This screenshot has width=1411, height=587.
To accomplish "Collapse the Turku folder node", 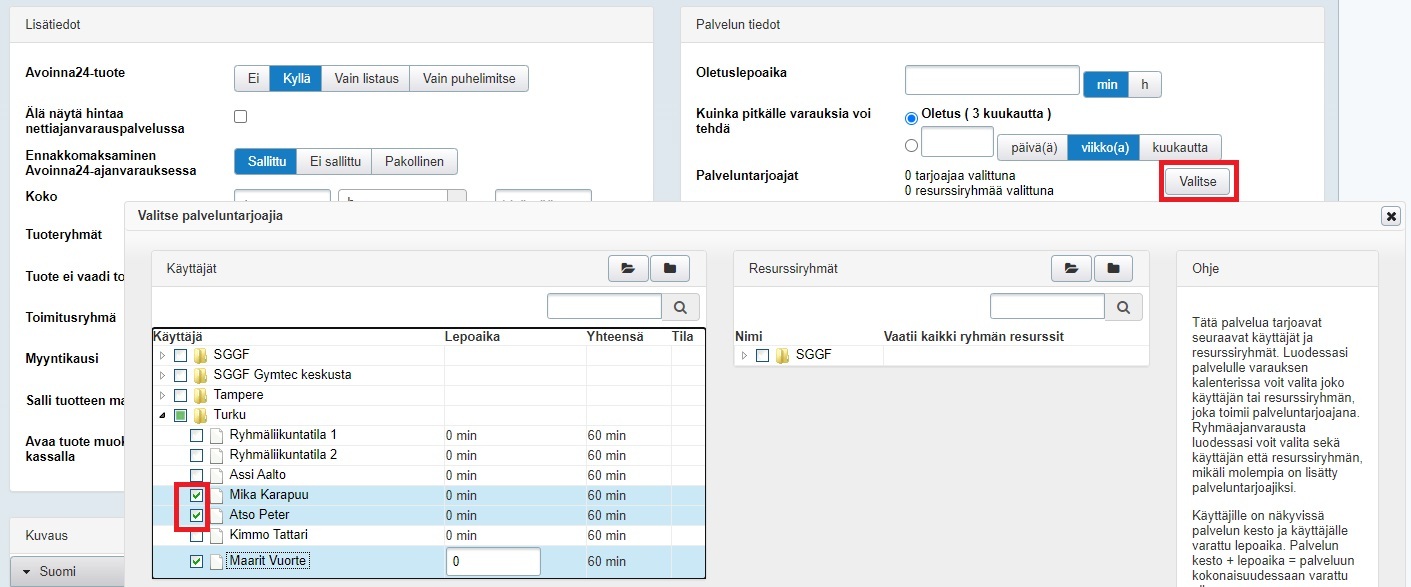I will tap(162, 415).
